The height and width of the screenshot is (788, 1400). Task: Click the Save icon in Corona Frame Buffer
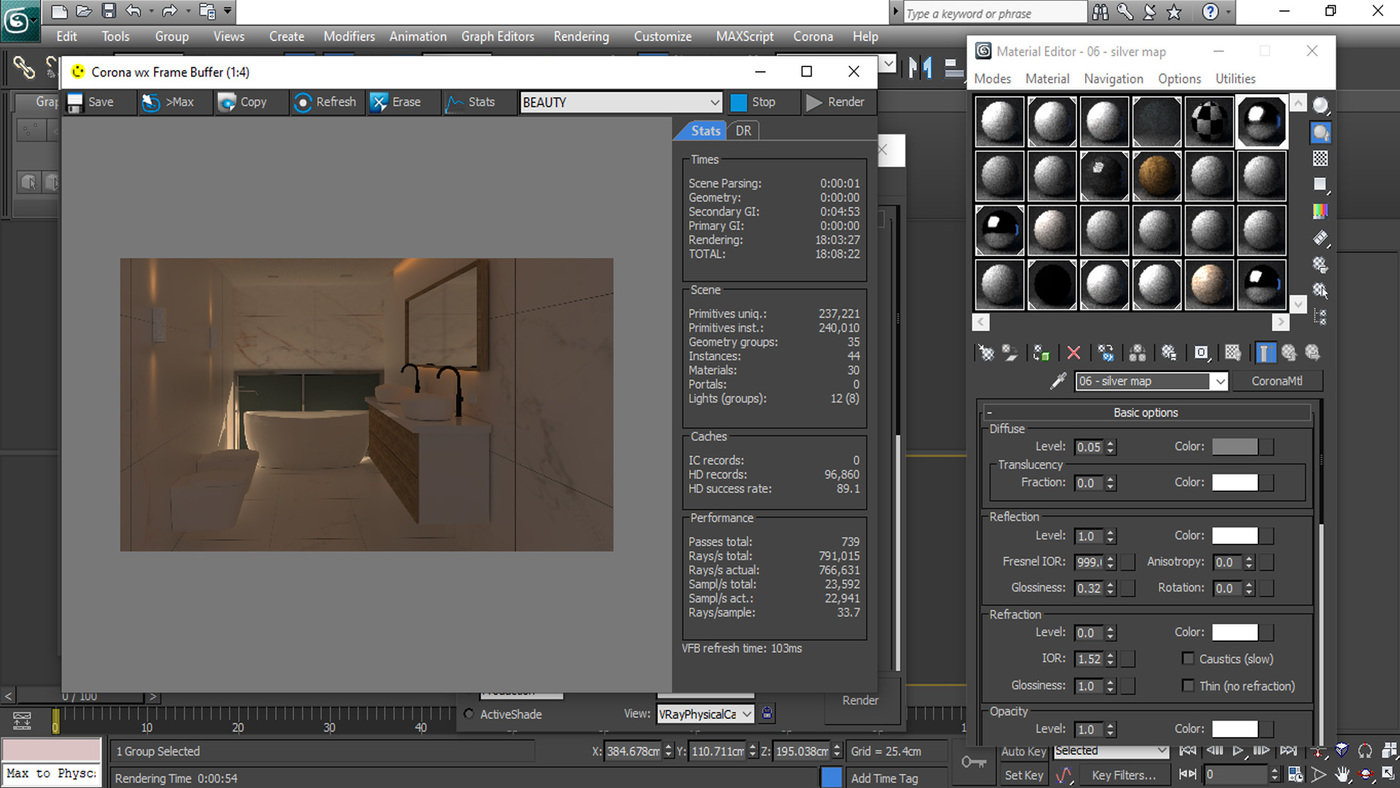[76, 102]
